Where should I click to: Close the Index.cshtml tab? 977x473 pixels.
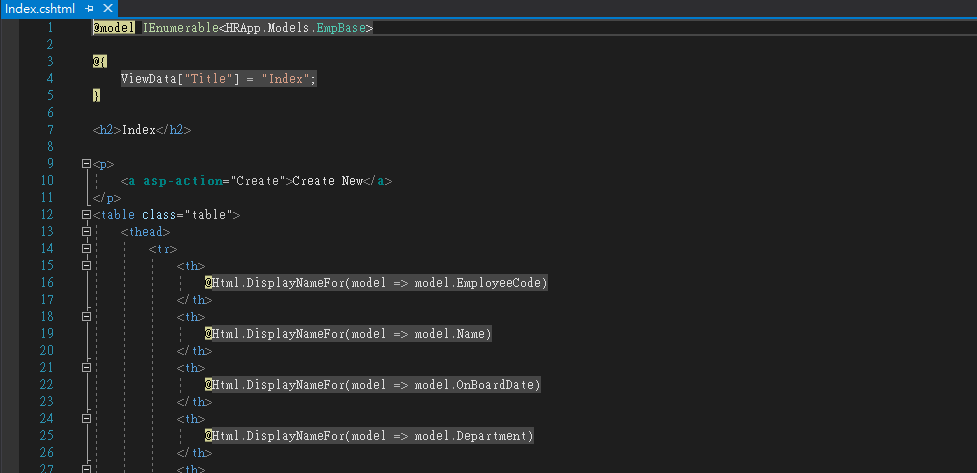(x=108, y=9)
